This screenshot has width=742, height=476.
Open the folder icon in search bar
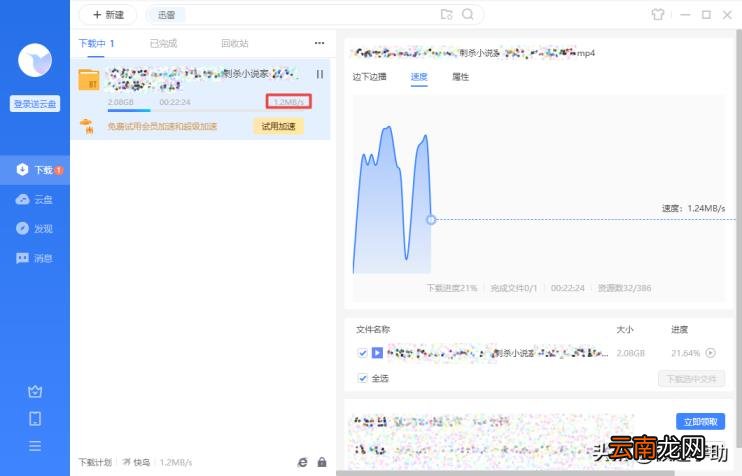(446, 14)
